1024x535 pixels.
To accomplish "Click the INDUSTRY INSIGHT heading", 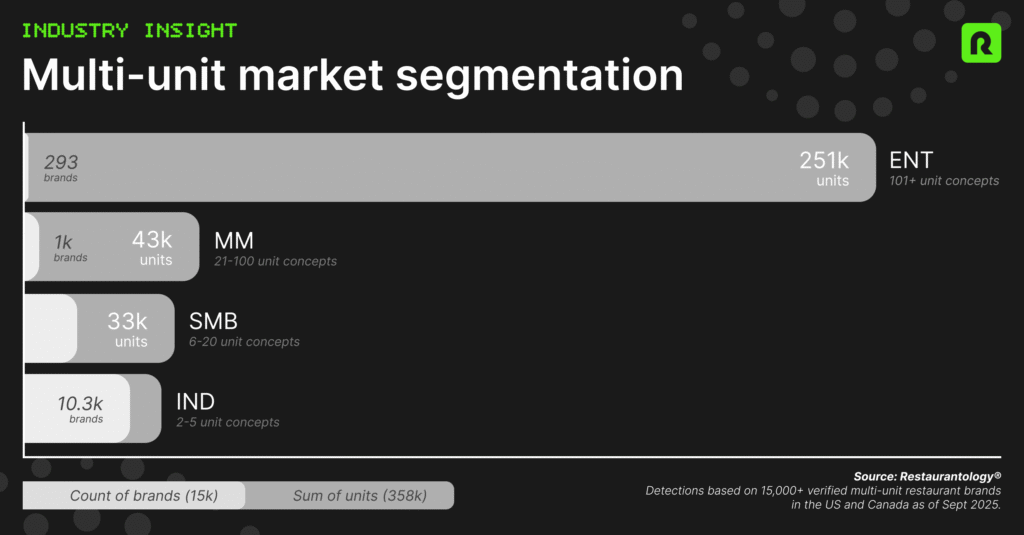I will pyautogui.click(x=129, y=30).
